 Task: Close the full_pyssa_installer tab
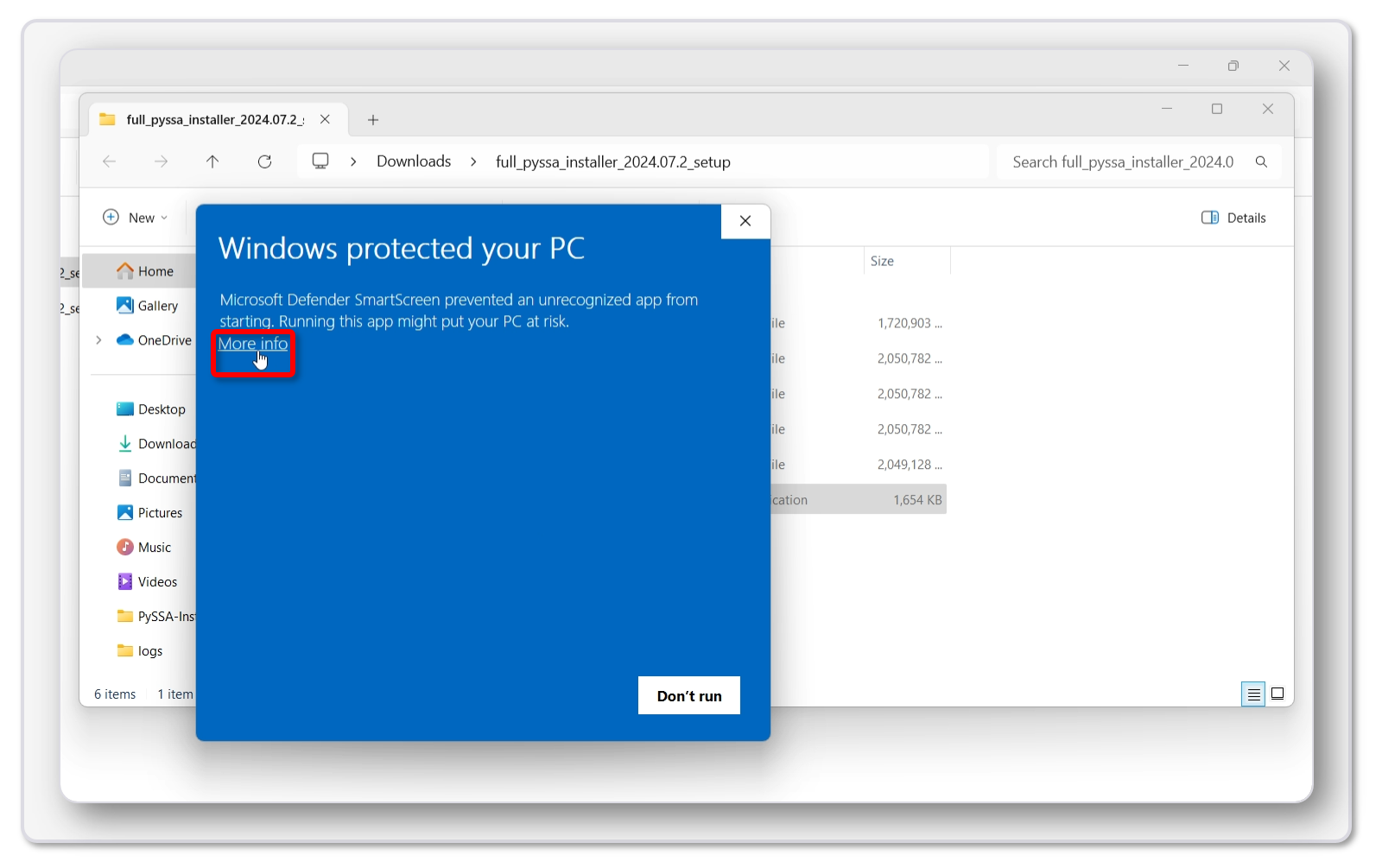click(x=325, y=119)
